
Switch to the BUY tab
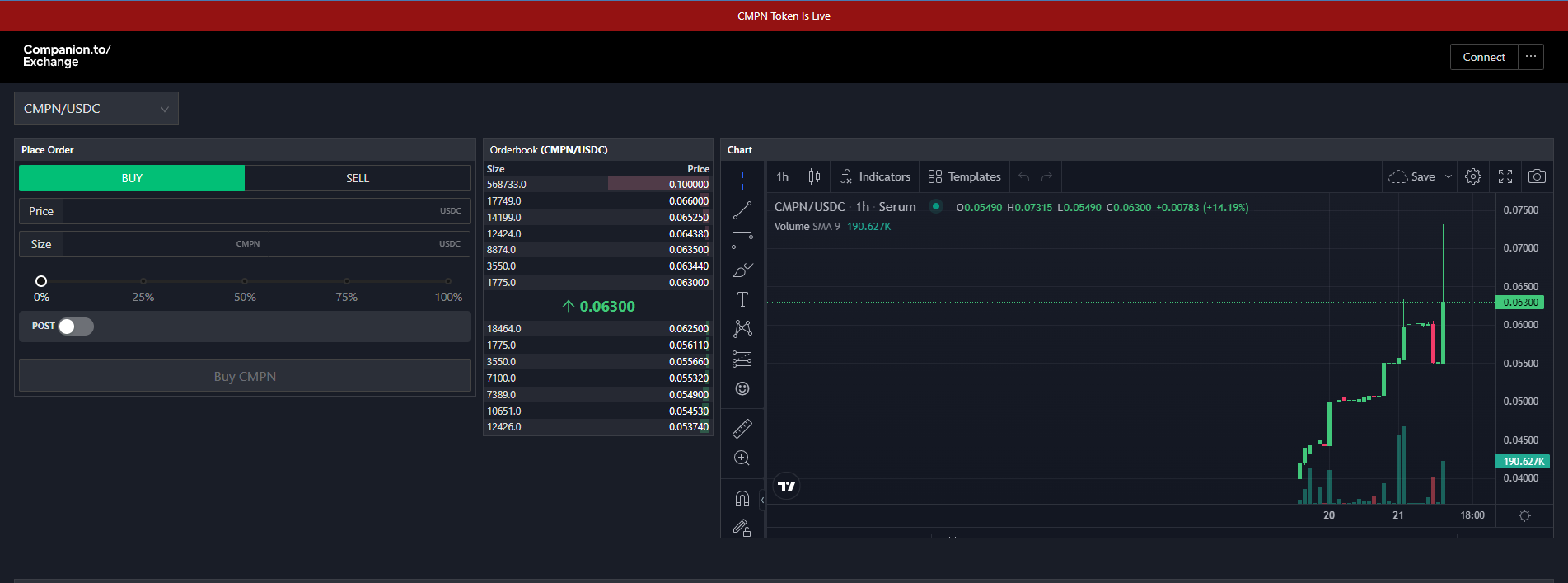(x=132, y=178)
